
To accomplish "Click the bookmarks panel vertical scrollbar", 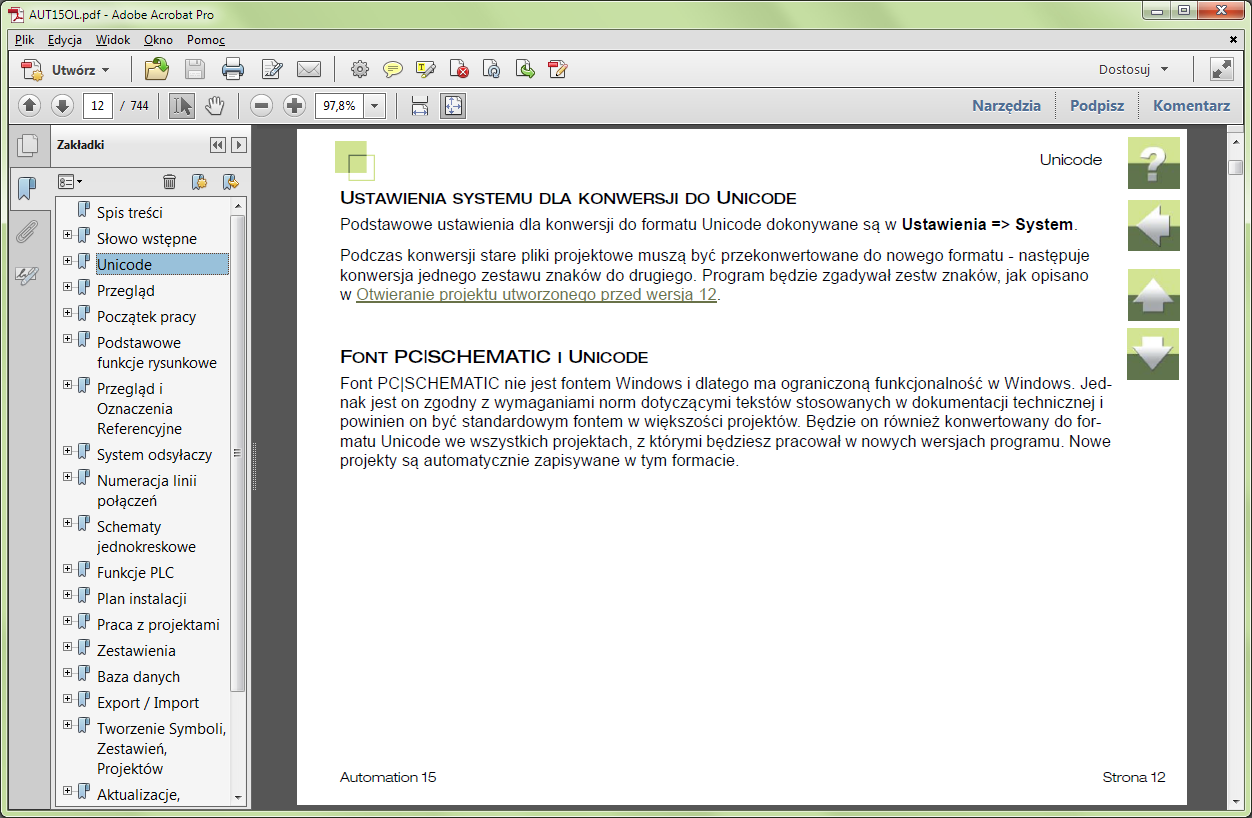I will click(x=238, y=453).
